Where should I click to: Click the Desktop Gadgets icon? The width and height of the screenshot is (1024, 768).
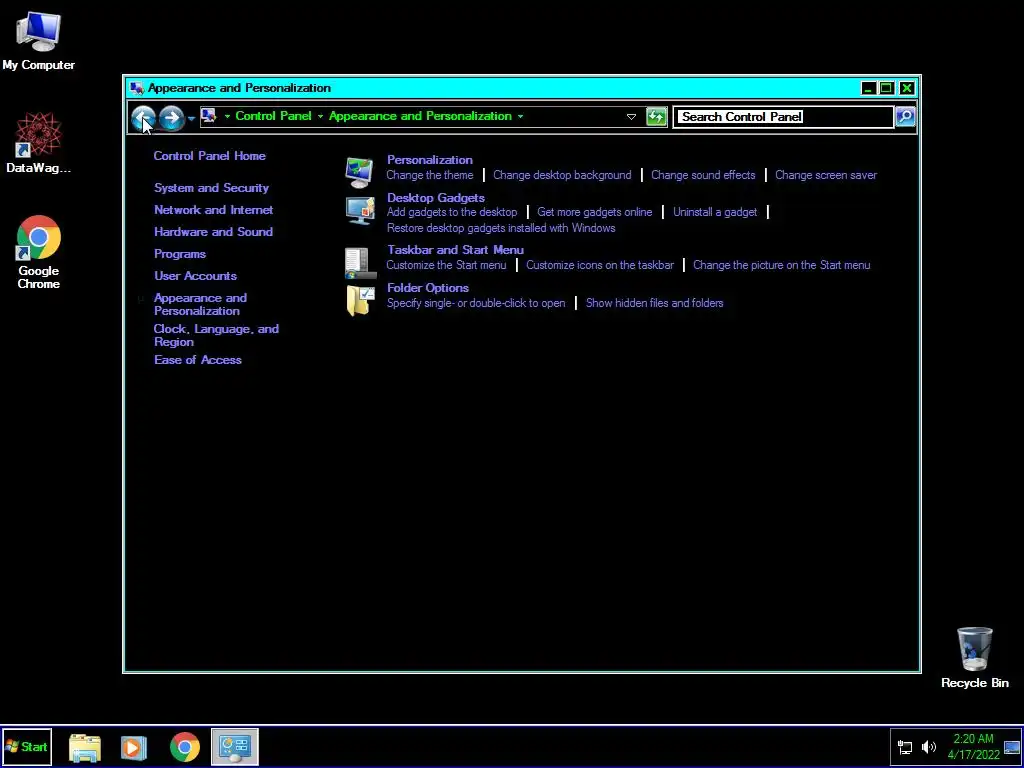(x=360, y=211)
